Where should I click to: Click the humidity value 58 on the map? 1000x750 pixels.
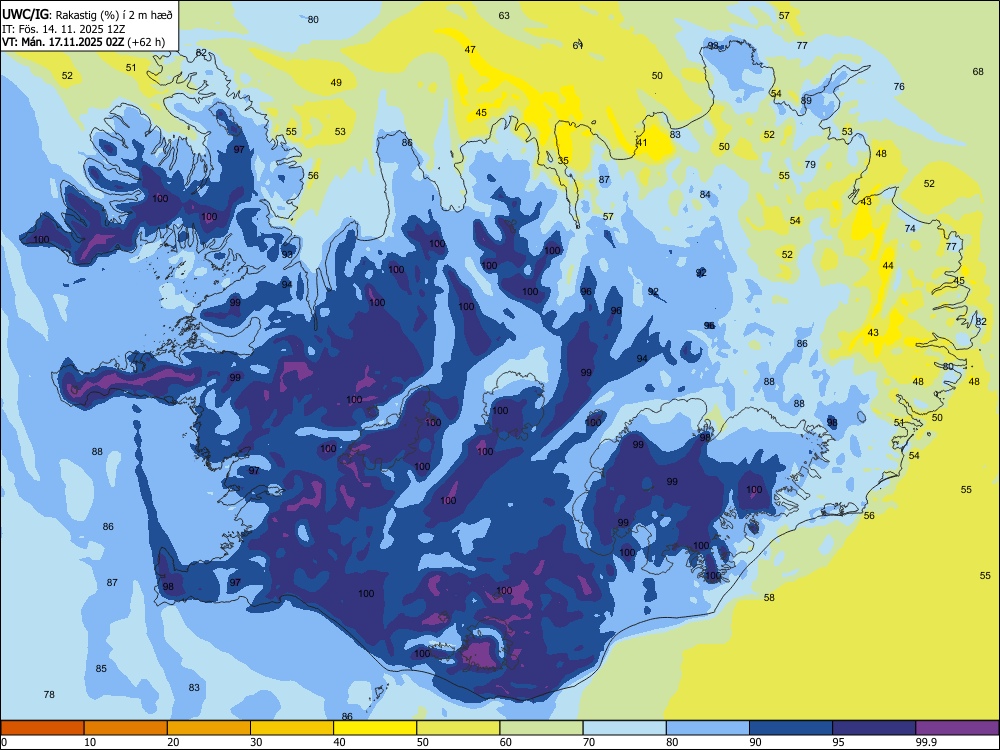point(769,597)
